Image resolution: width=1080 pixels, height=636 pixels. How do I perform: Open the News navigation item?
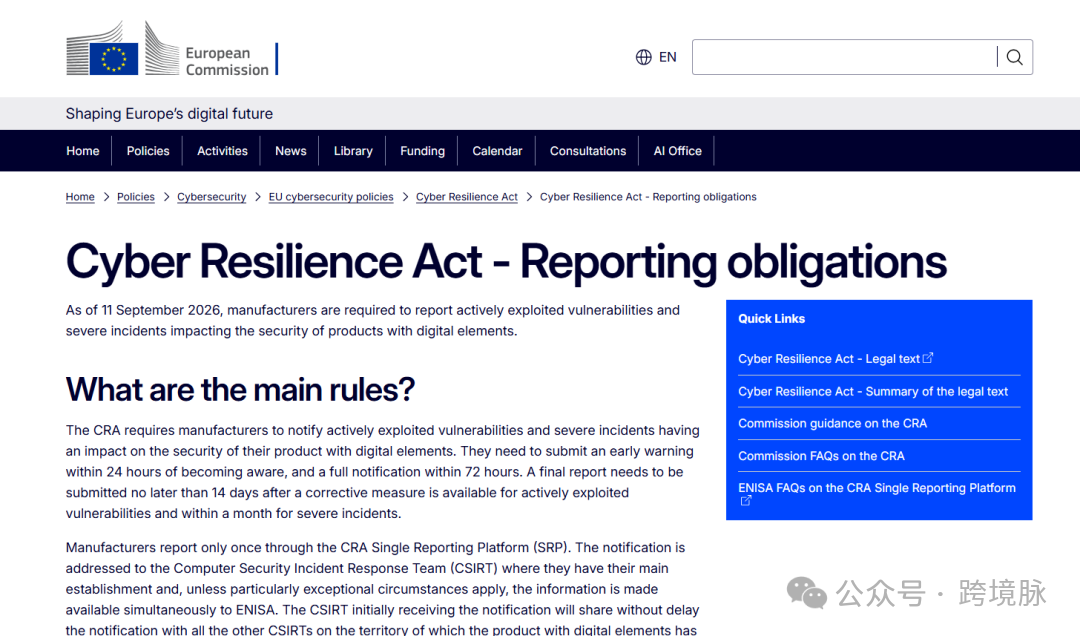tap(291, 151)
